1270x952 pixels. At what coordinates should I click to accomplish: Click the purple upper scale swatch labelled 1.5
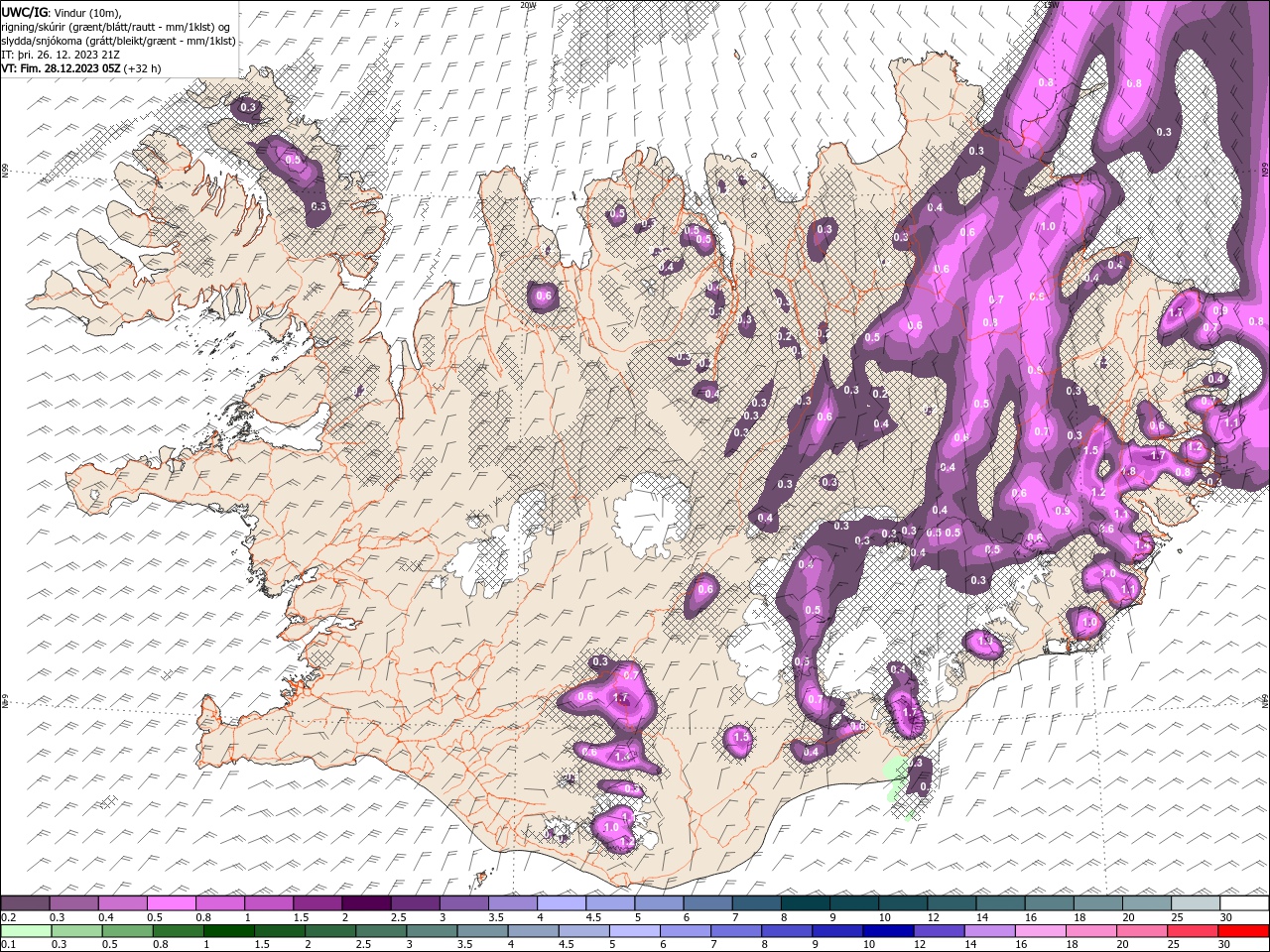pyautogui.click(x=317, y=903)
